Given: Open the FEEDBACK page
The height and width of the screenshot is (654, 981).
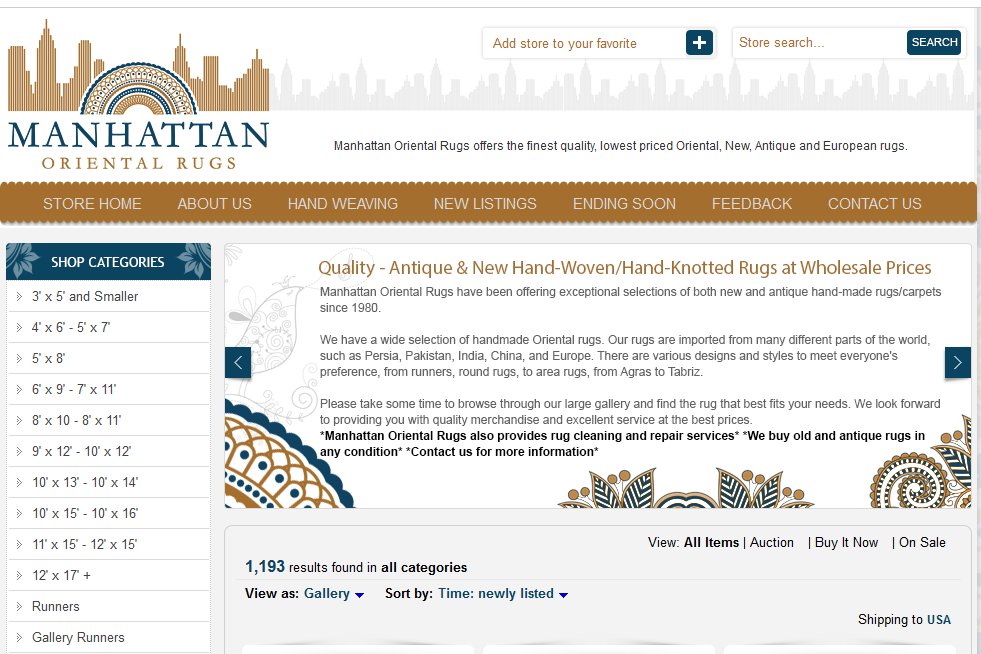Looking at the screenshot, I should 752,204.
